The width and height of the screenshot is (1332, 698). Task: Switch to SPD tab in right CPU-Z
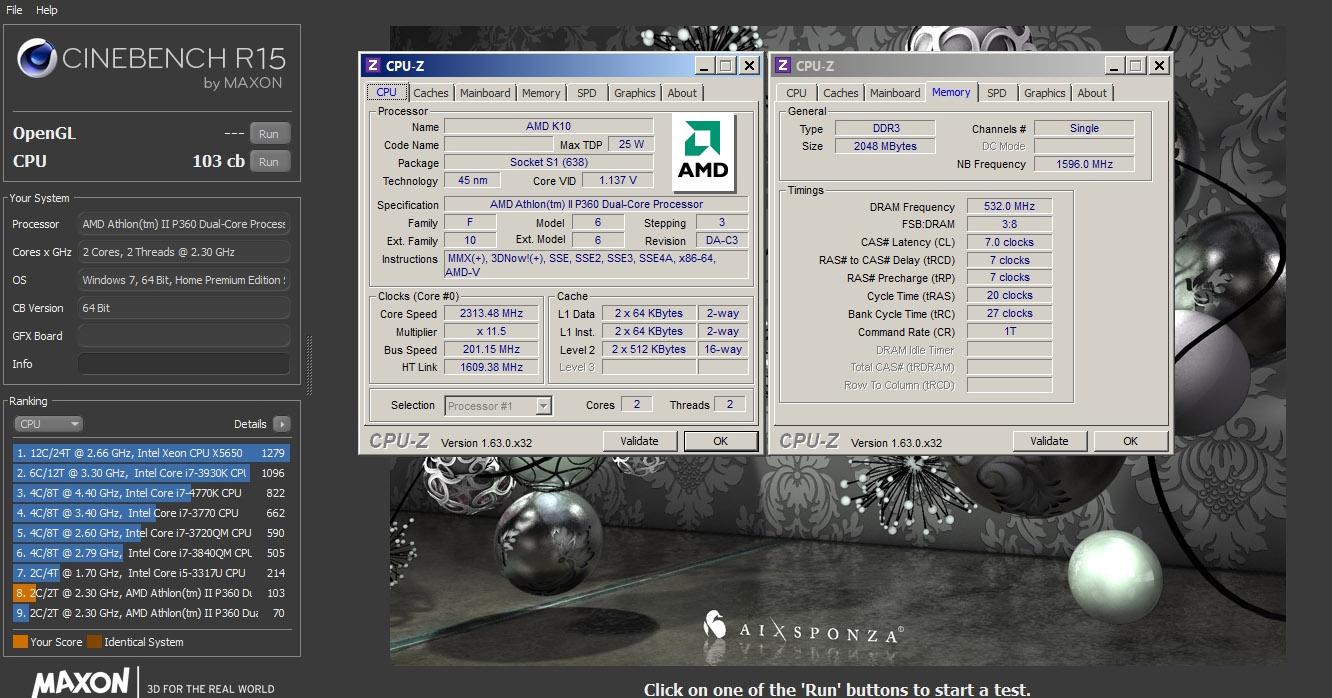pos(997,93)
